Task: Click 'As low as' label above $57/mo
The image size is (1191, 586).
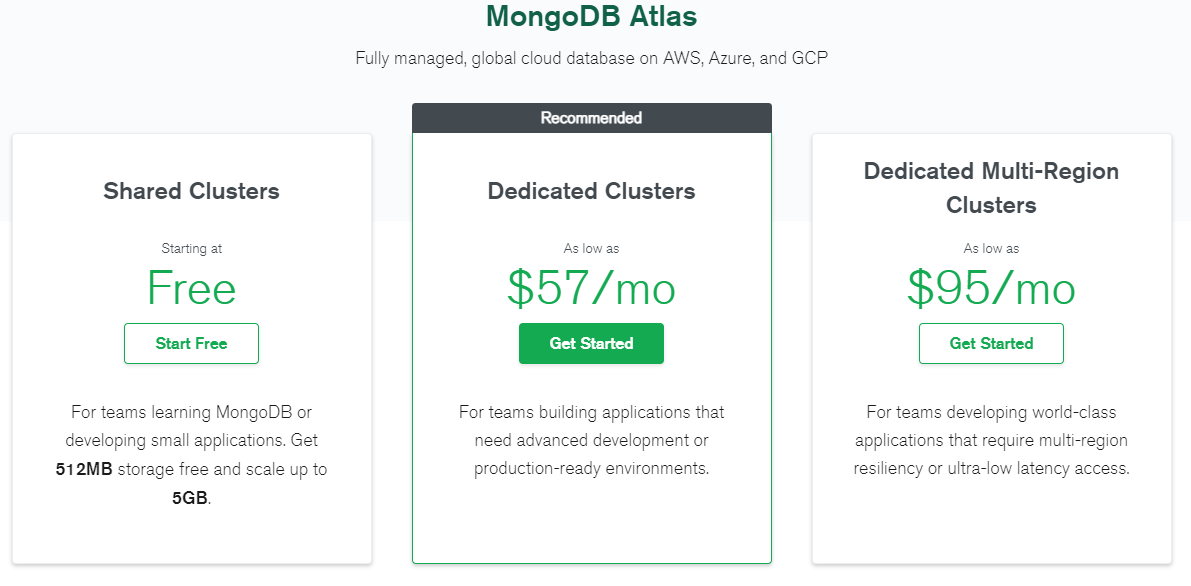Action: coord(591,248)
